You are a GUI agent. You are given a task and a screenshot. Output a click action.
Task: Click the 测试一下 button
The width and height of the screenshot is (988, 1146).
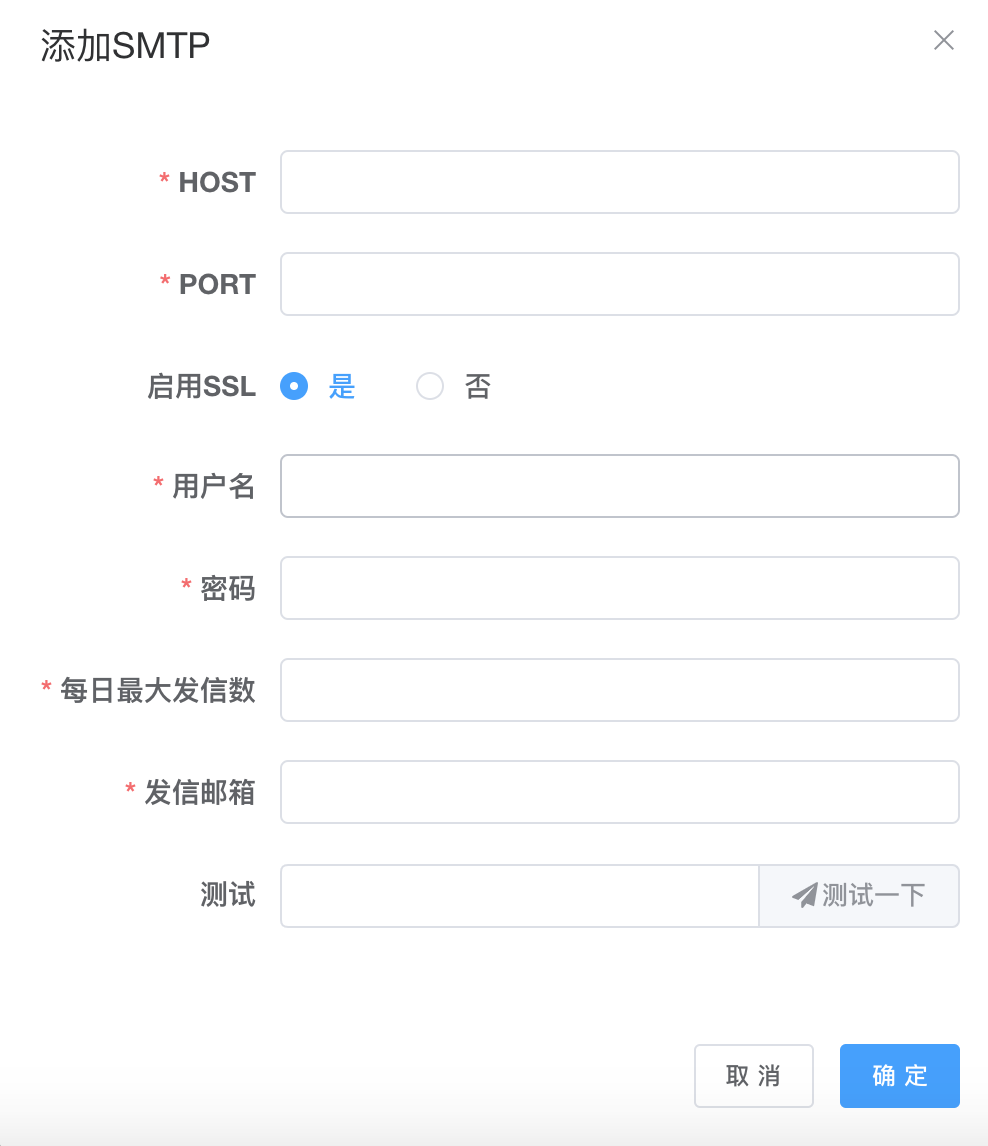859,896
